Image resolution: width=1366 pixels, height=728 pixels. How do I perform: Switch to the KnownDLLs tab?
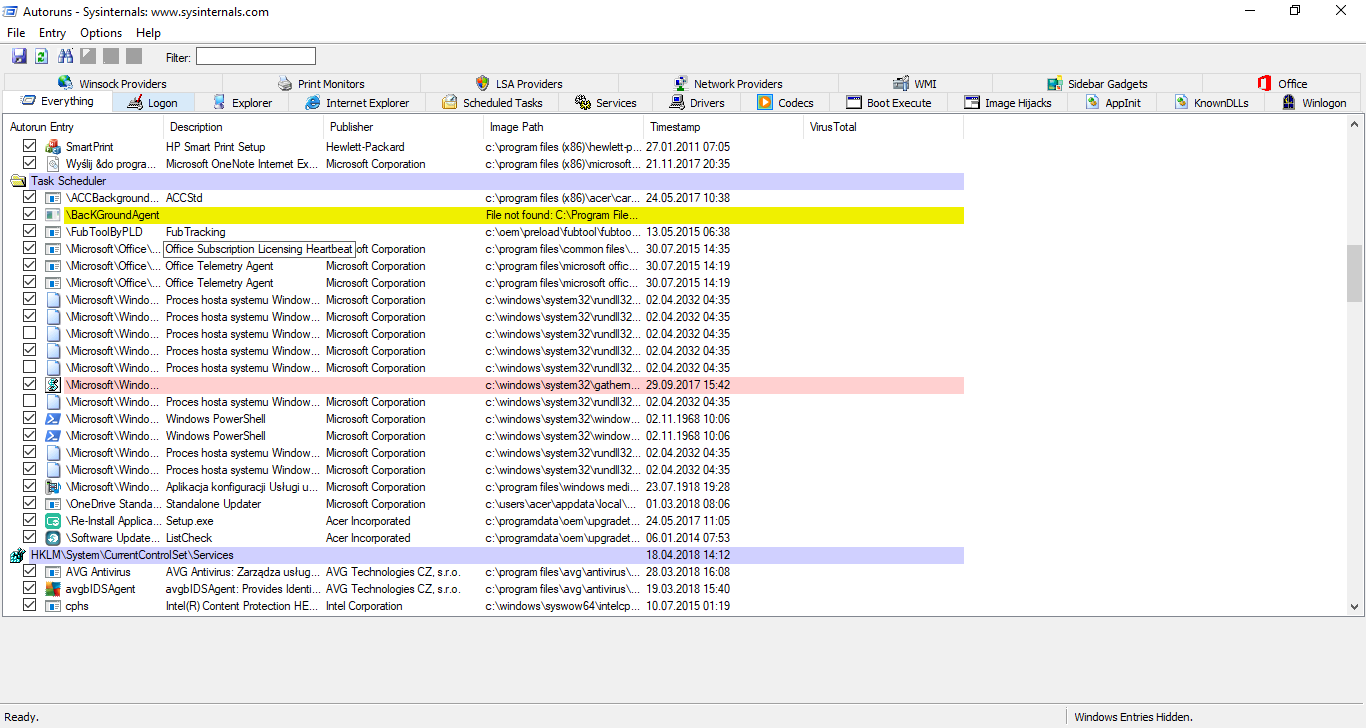tap(1211, 102)
